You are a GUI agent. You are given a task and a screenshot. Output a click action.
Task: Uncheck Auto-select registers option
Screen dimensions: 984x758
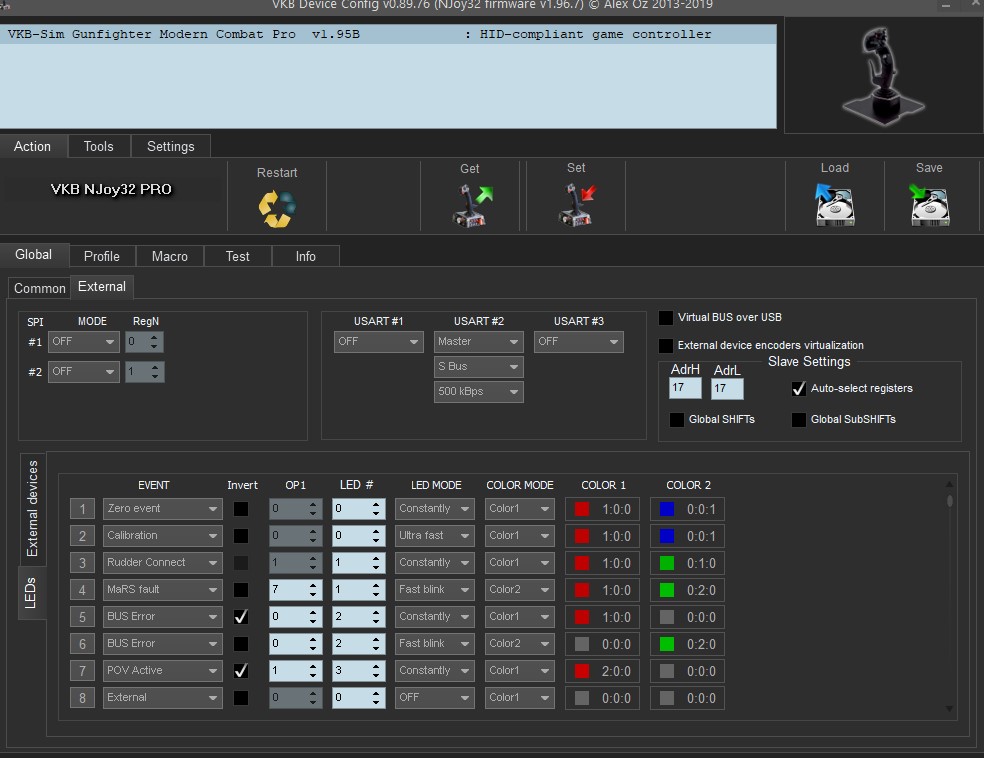click(x=799, y=388)
